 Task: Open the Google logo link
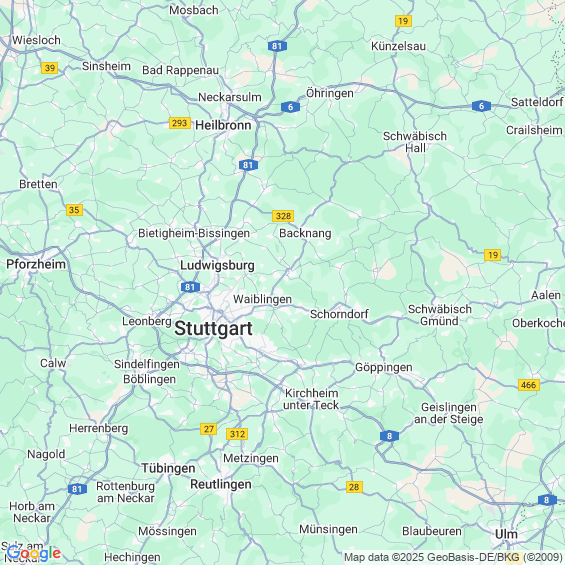tap(34, 554)
